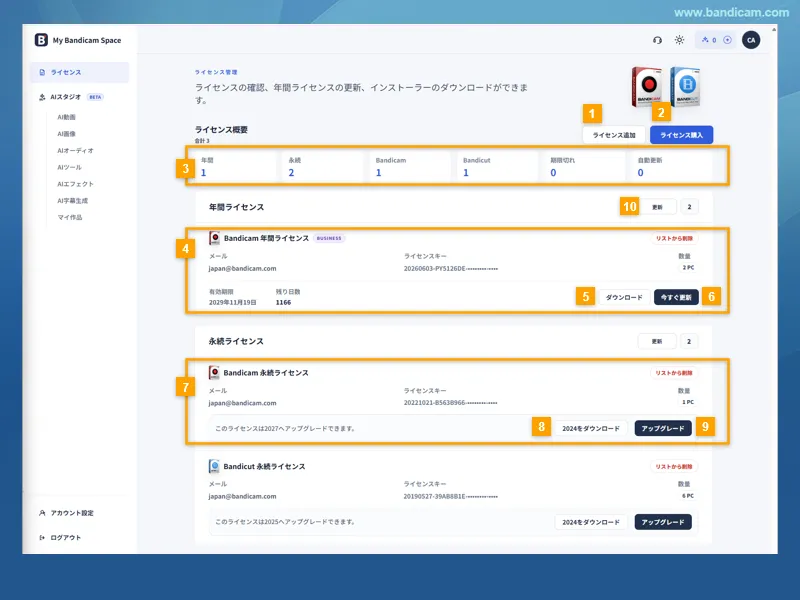Click license key starting 20190527-39AB8B1E
Viewport: 800px width, 600px height.
(x=451, y=496)
